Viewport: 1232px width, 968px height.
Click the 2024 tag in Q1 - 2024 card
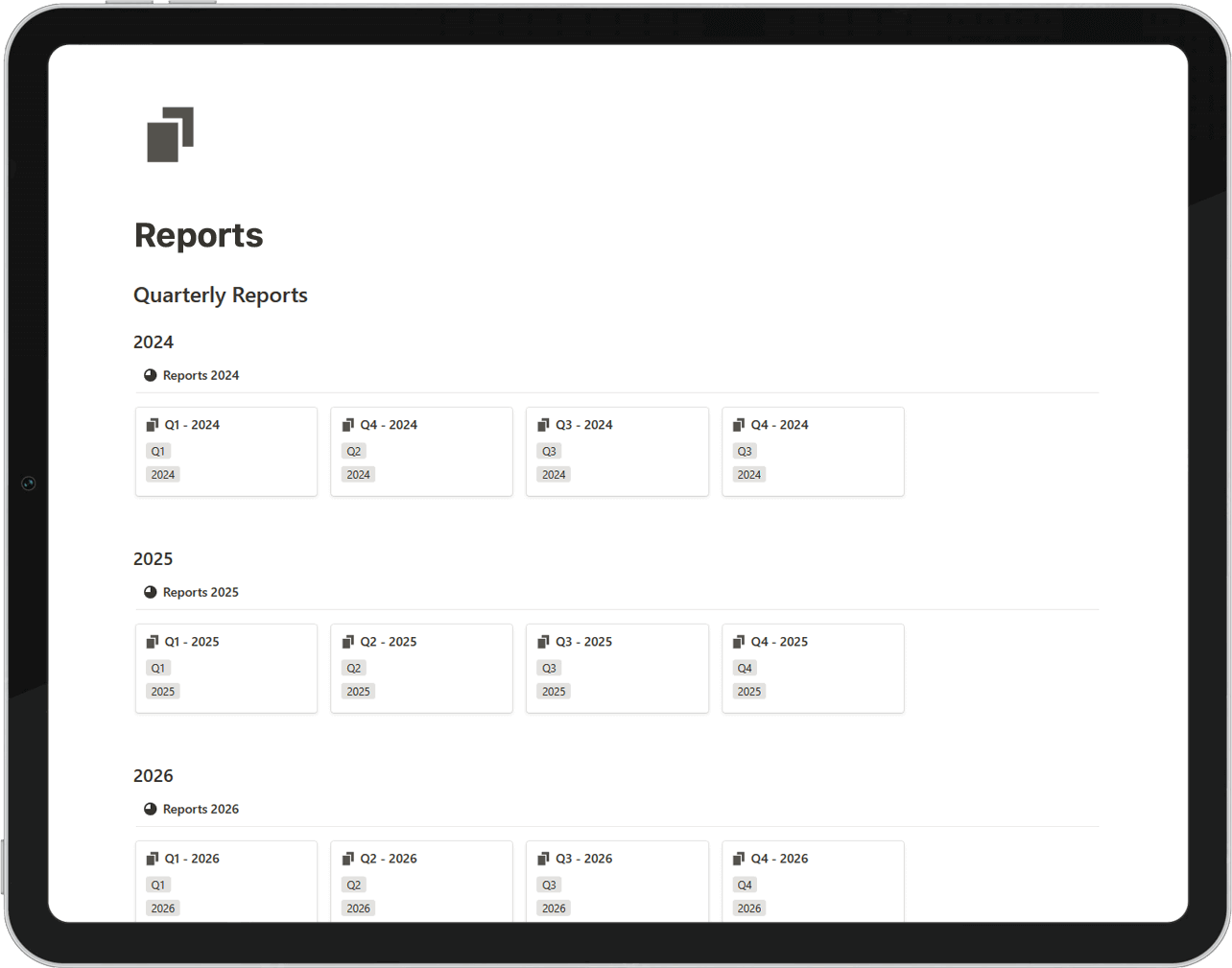[163, 475]
